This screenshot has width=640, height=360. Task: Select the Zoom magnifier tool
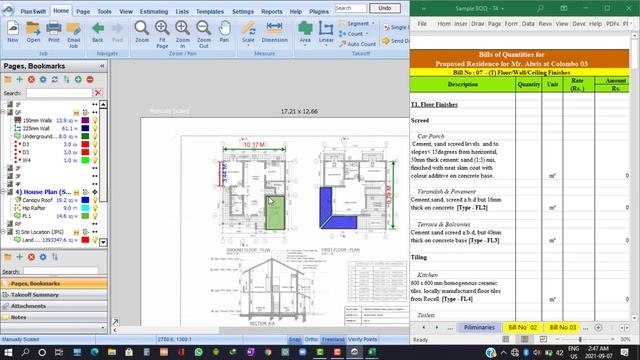[x=142, y=31]
